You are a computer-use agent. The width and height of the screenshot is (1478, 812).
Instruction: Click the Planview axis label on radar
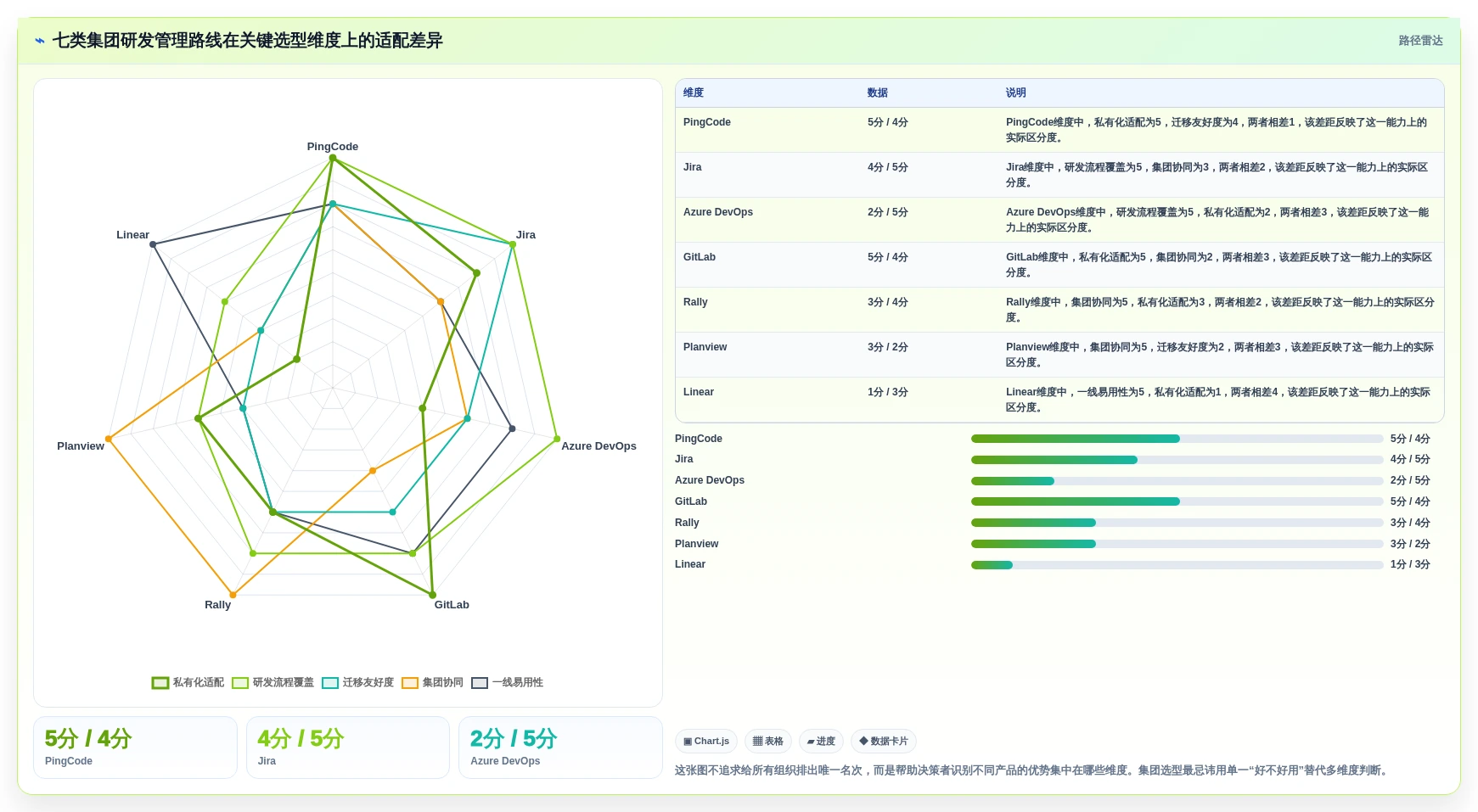pyautogui.click(x=81, y=446)
